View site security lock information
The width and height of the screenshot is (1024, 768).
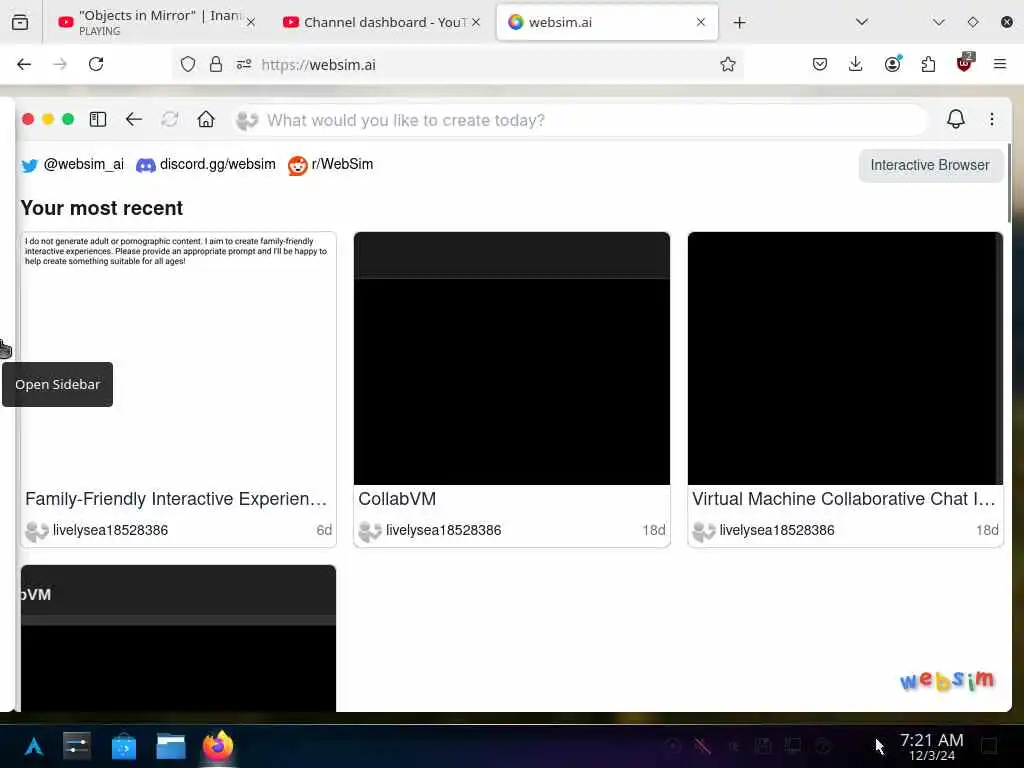[216, 64]
